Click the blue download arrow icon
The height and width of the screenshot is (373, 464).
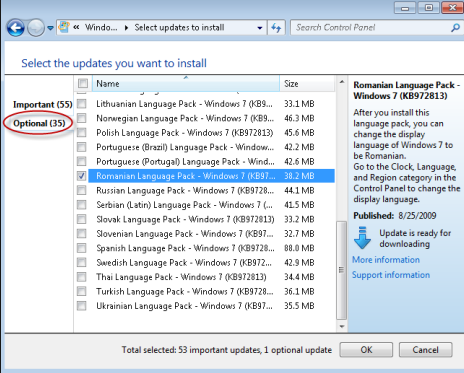coord(362,238)
